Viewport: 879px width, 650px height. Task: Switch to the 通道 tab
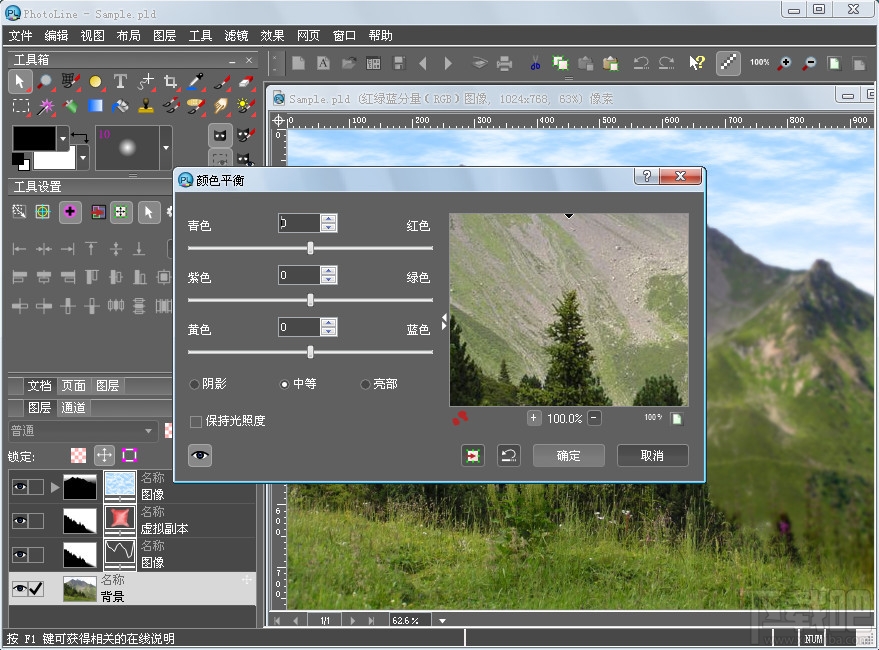tap(73, 407)
